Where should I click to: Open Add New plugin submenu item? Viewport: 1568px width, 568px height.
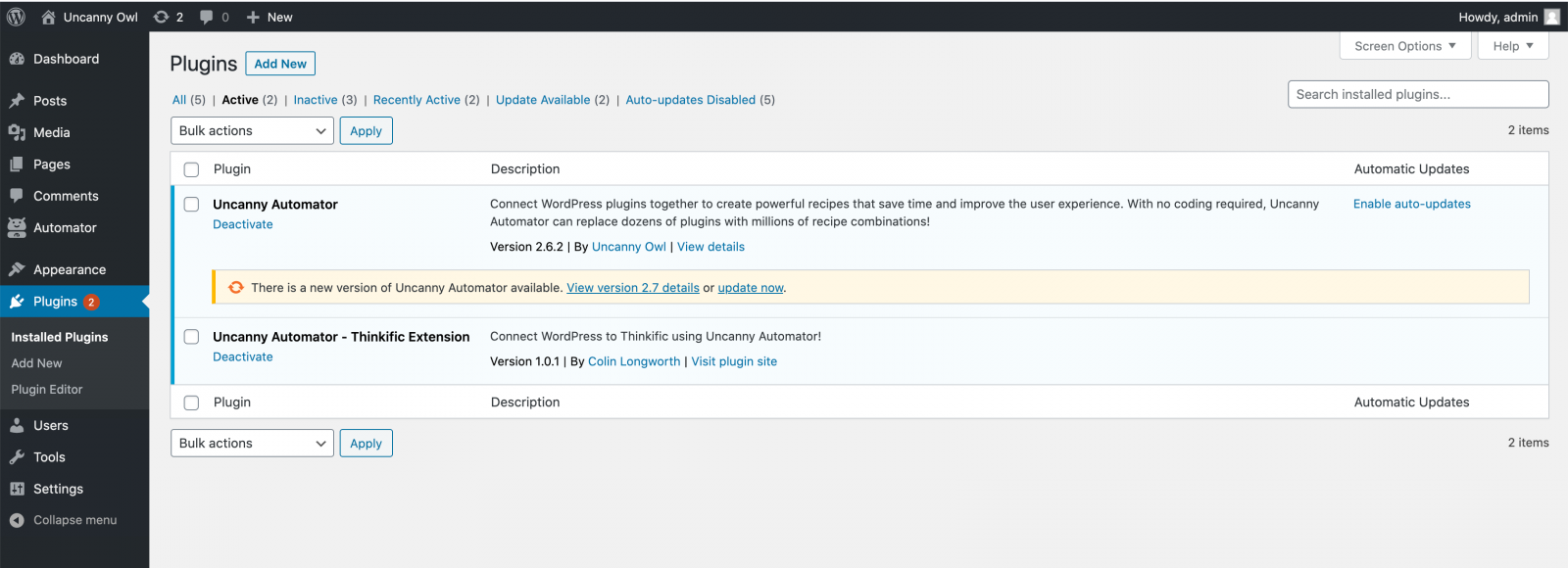click(x=36, y=363)
